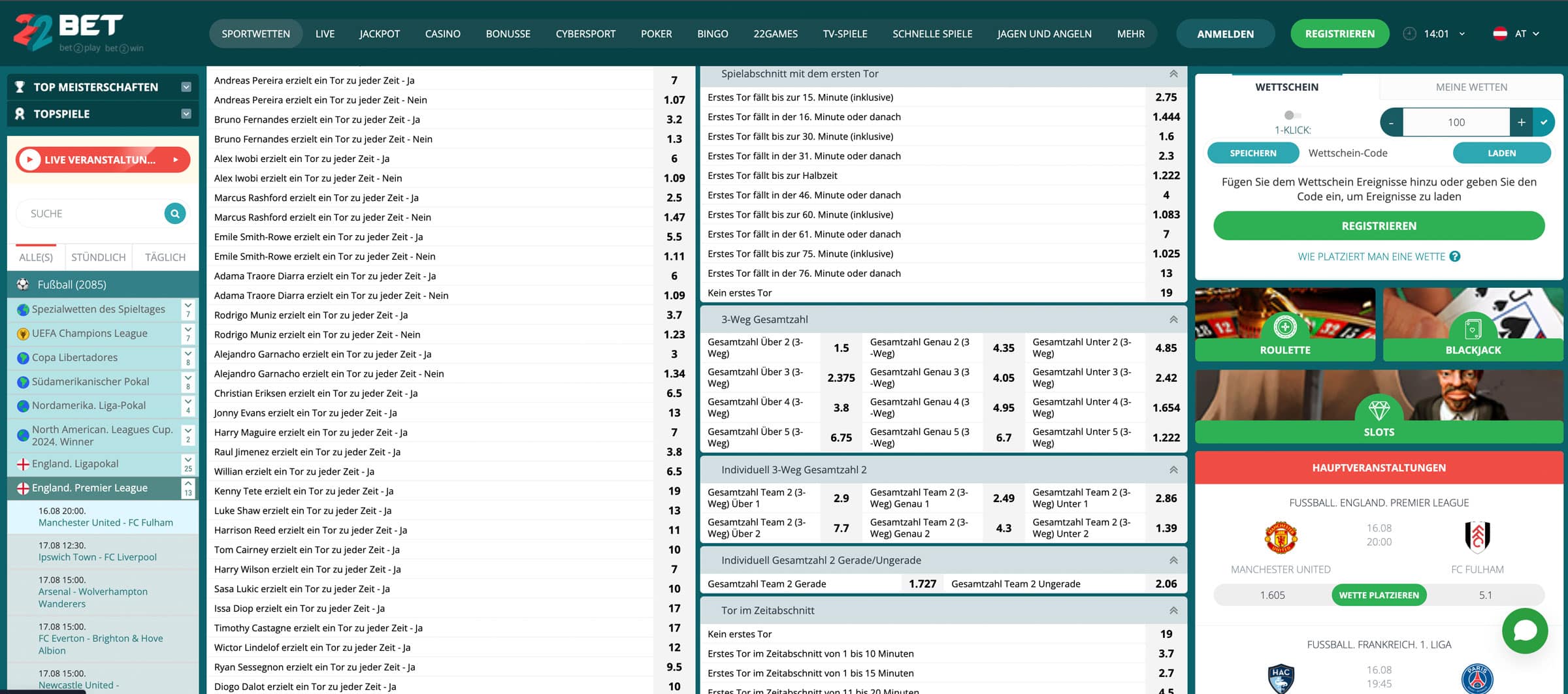1568x694 pixels.
Task: Click the Registrieren button in header
Action: [x=1339, y=33]
